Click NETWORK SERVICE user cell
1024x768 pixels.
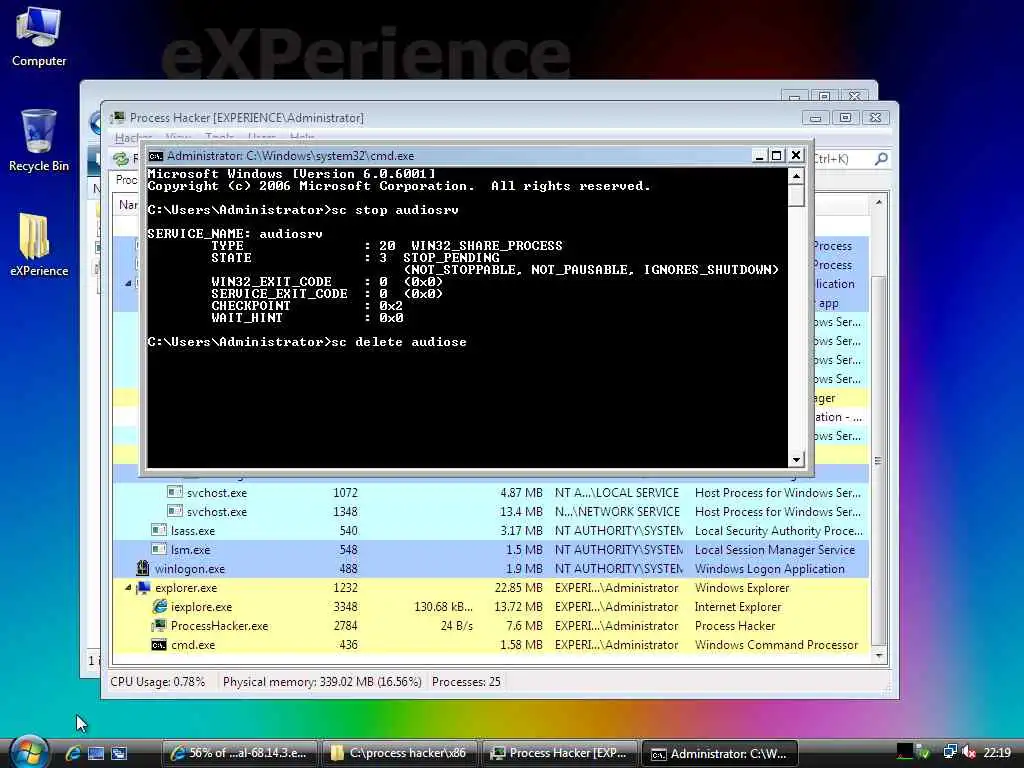617,512
